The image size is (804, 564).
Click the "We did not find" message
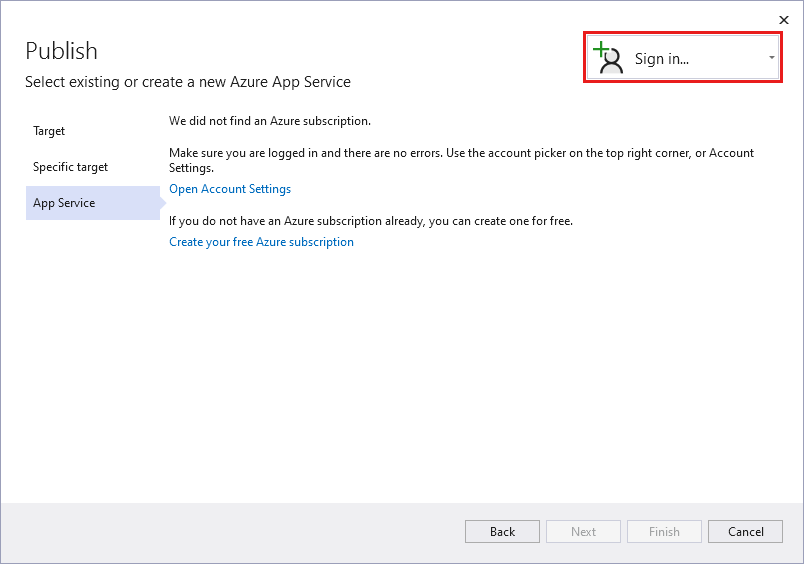pos(270,121)
